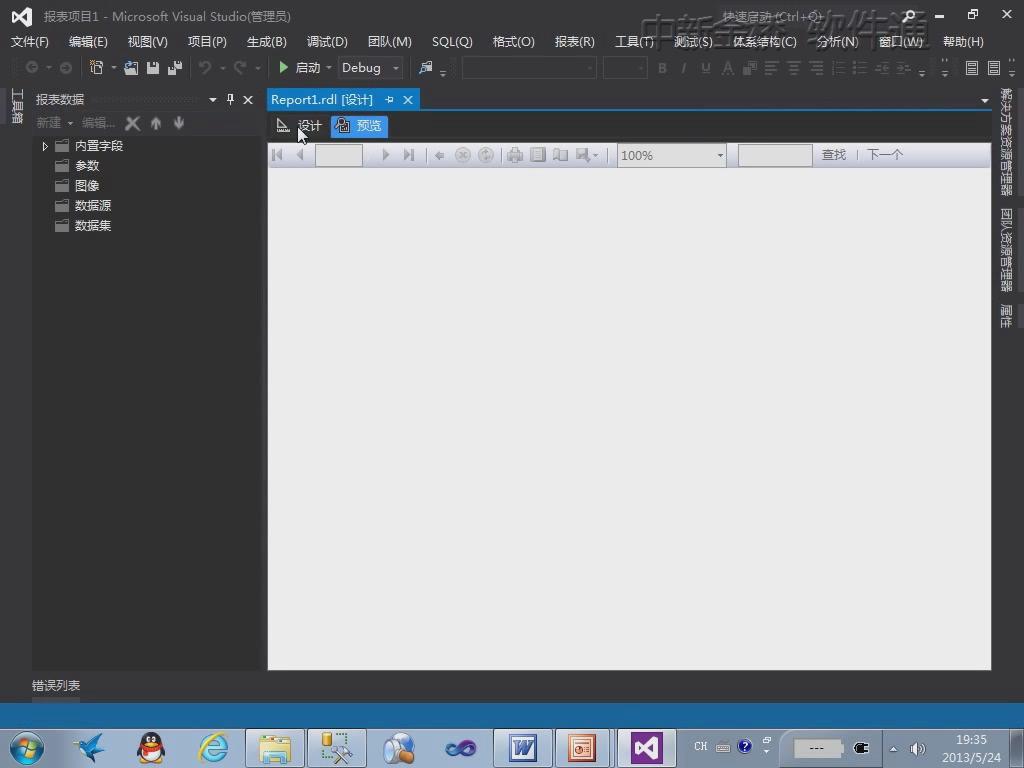The image size is (1024, 768).
Task: Open the 编辑(E) menu
Action: point(88,42)
